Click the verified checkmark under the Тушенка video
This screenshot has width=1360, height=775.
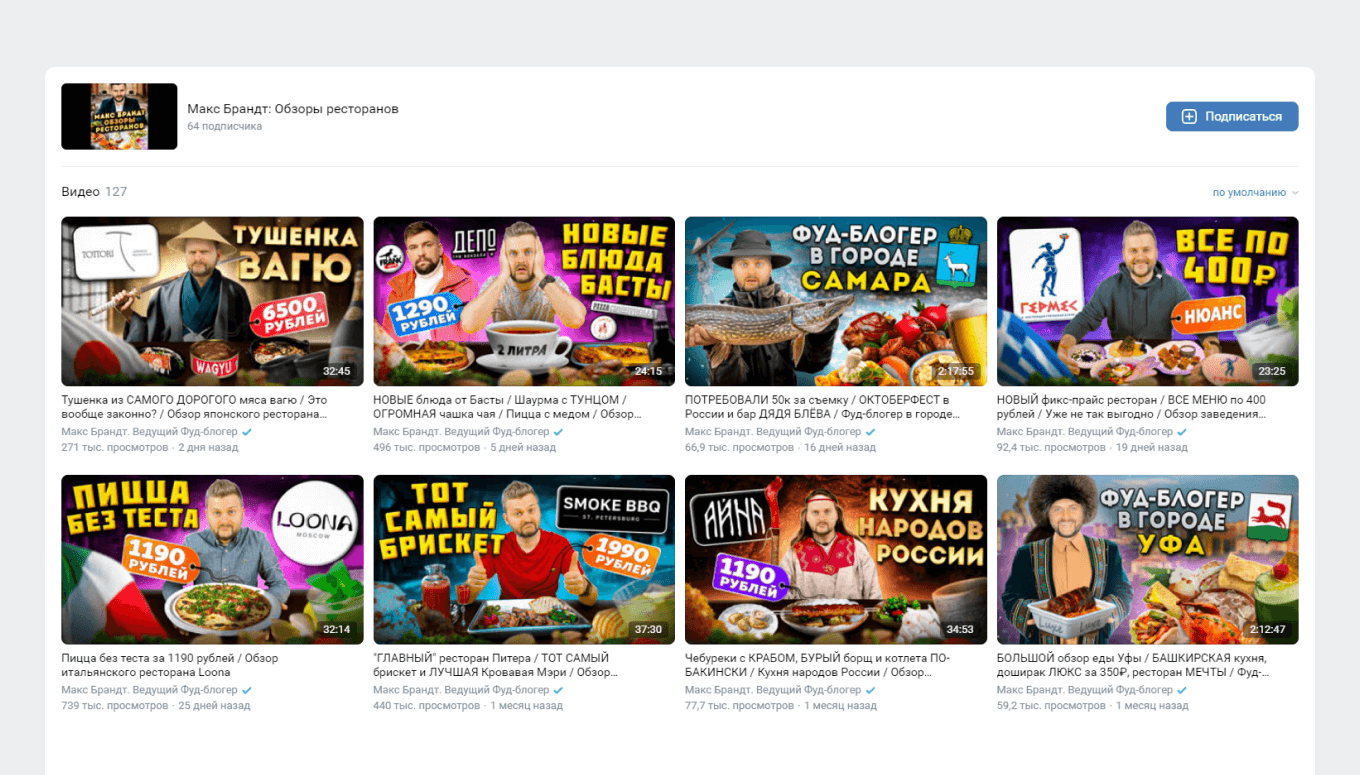point(247,432)
